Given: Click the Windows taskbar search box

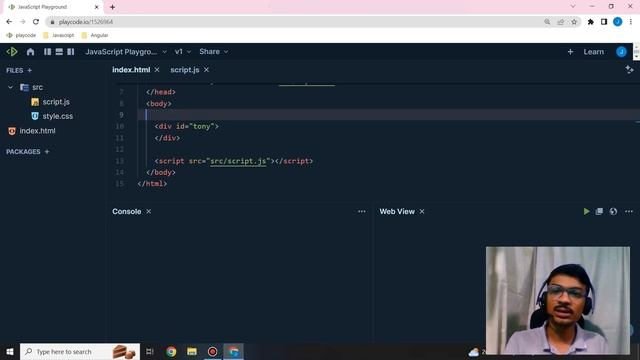Looking at the screenshot, I should pyautogui.click(x=80, y=351).
